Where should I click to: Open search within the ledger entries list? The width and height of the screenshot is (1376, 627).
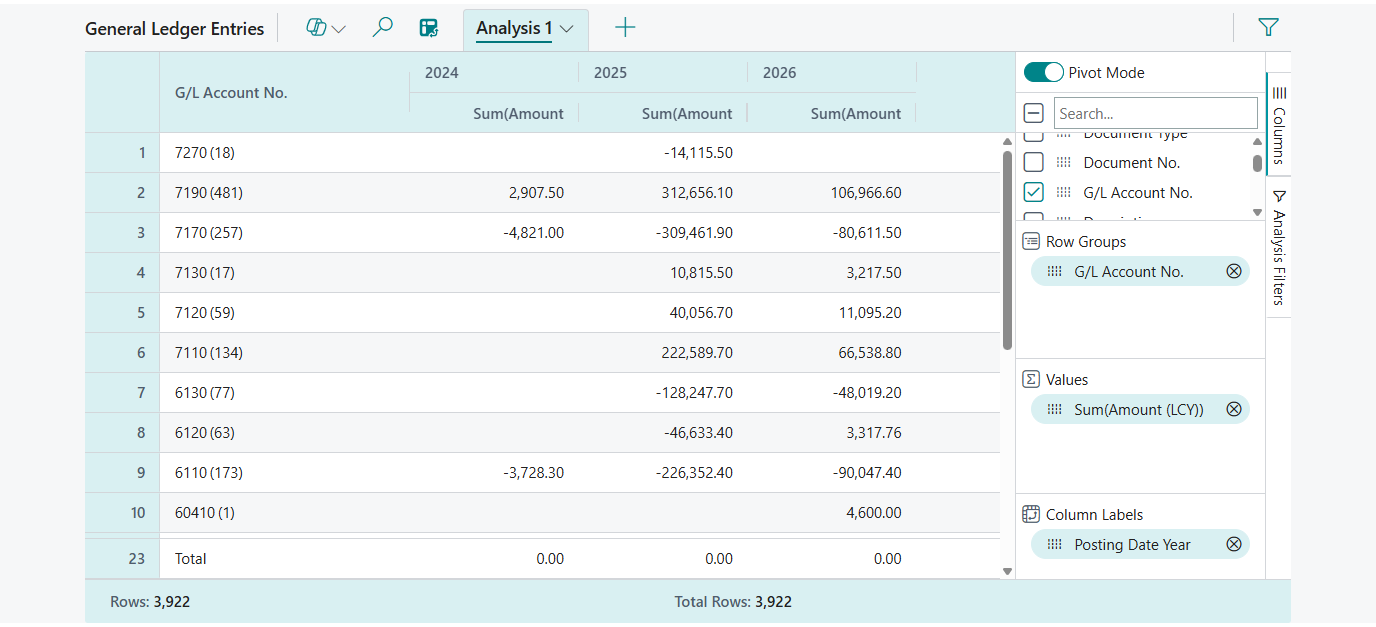382,27
